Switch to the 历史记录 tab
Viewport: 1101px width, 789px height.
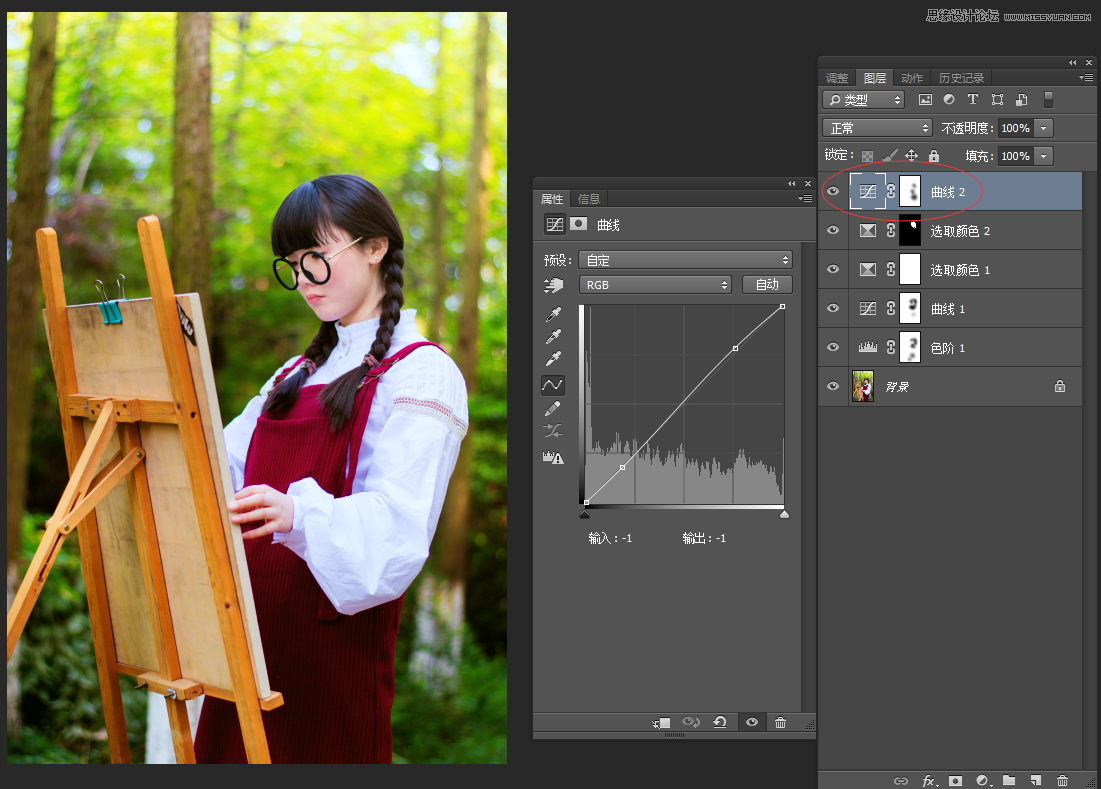point(961,78)
